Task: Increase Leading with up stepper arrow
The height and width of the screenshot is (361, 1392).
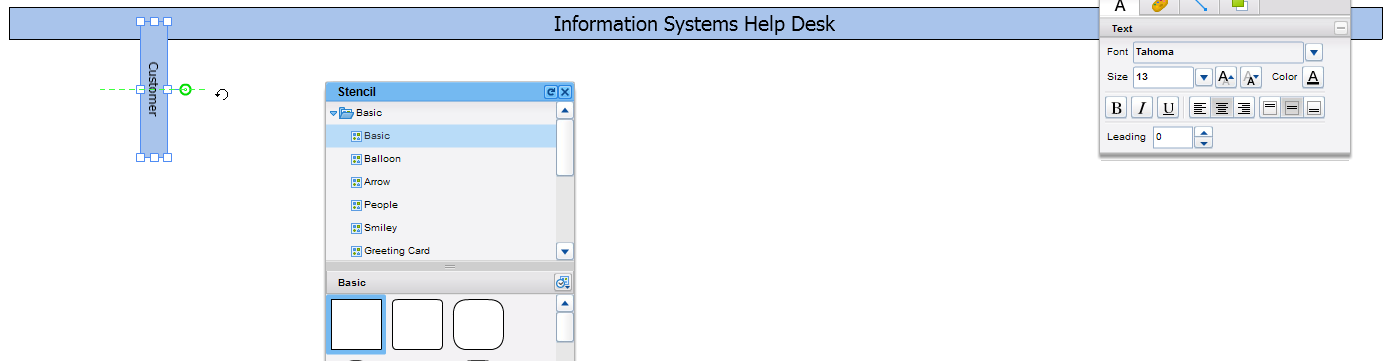Action: [x=1204, y=132]
